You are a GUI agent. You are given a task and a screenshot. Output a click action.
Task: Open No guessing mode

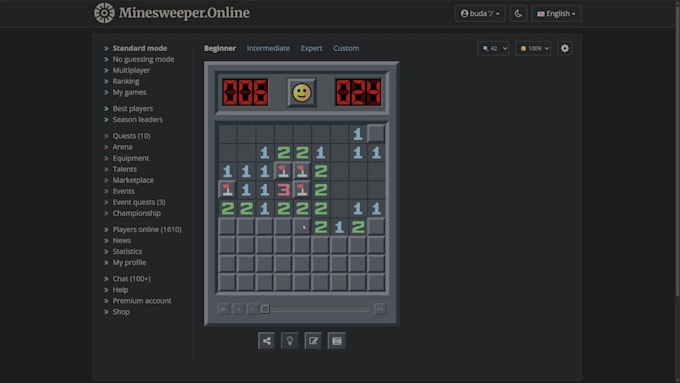pyautogui.click(x=143, y=59)
